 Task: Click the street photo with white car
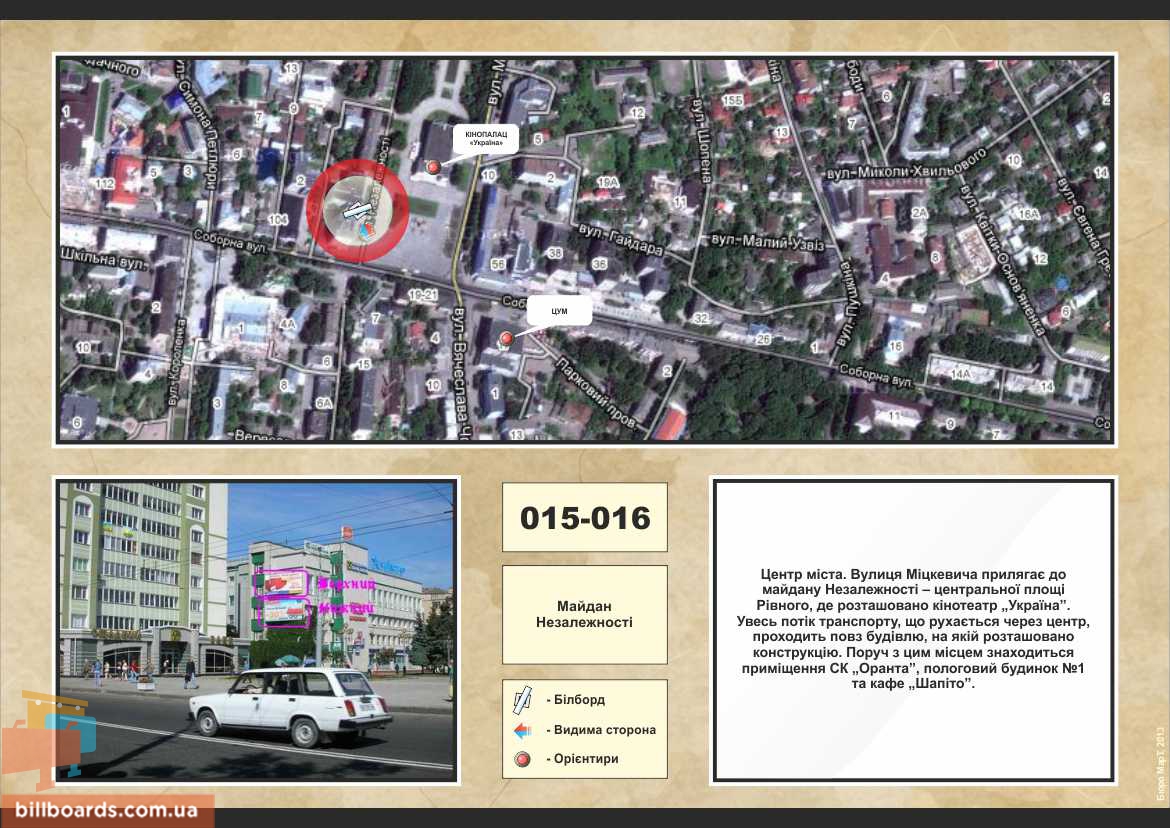(x=257, y=631)
